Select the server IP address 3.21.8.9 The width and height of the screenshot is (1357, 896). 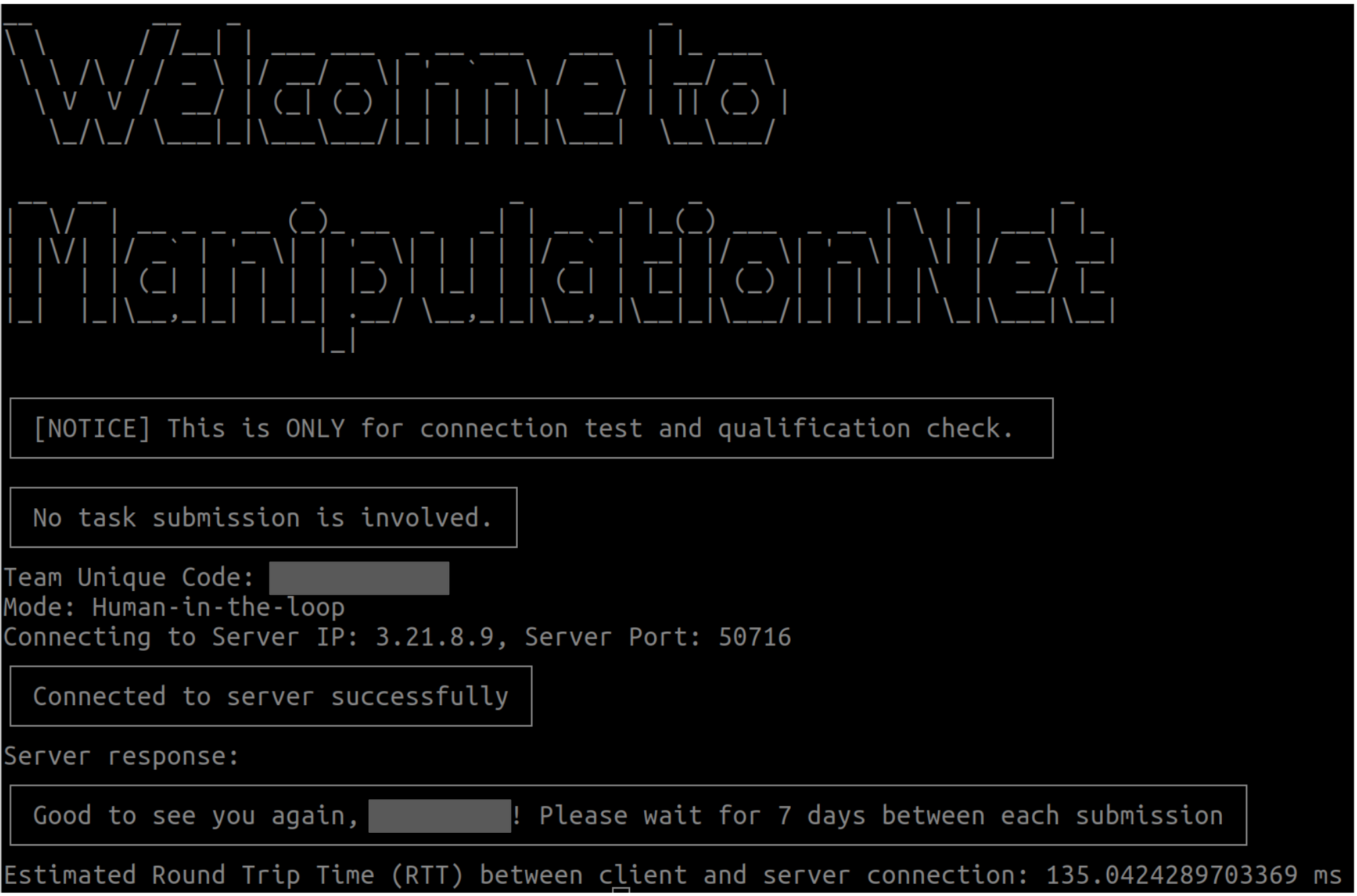pos(434,637)
